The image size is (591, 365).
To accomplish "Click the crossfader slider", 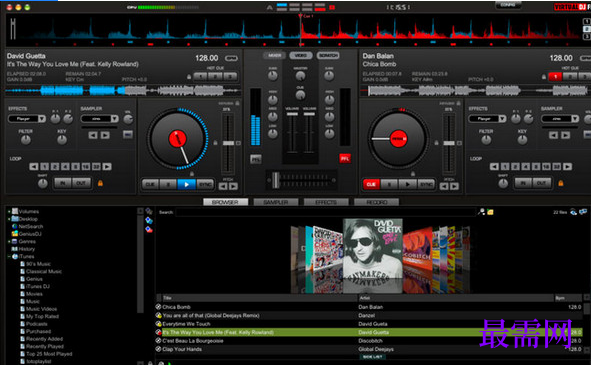I will click(276, 180).
